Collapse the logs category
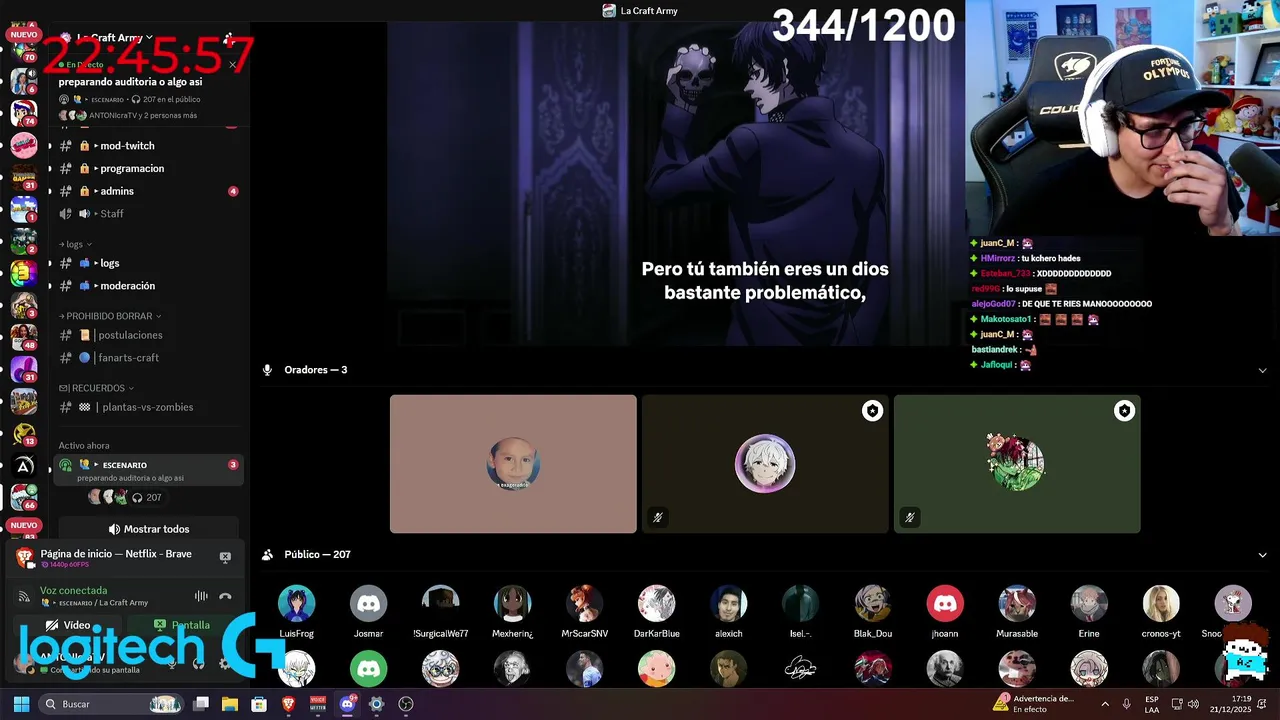Image resolution: width=1280 pixels, height=720 pixels. click(75, 244)
